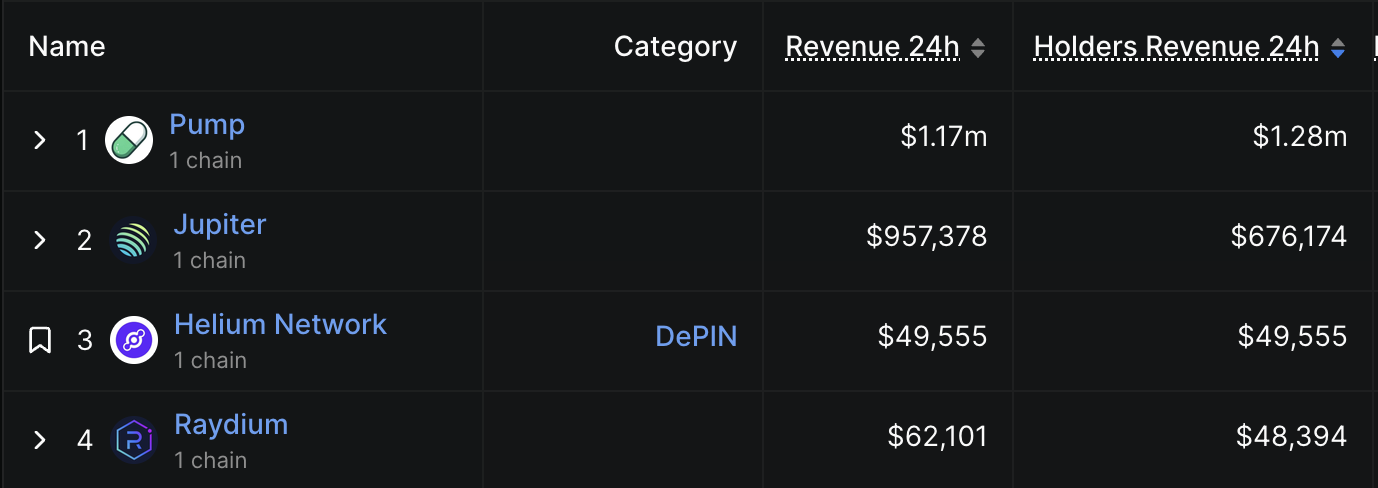Click the Name column header
Screen dimensions: 1378x488
[67, 47]
